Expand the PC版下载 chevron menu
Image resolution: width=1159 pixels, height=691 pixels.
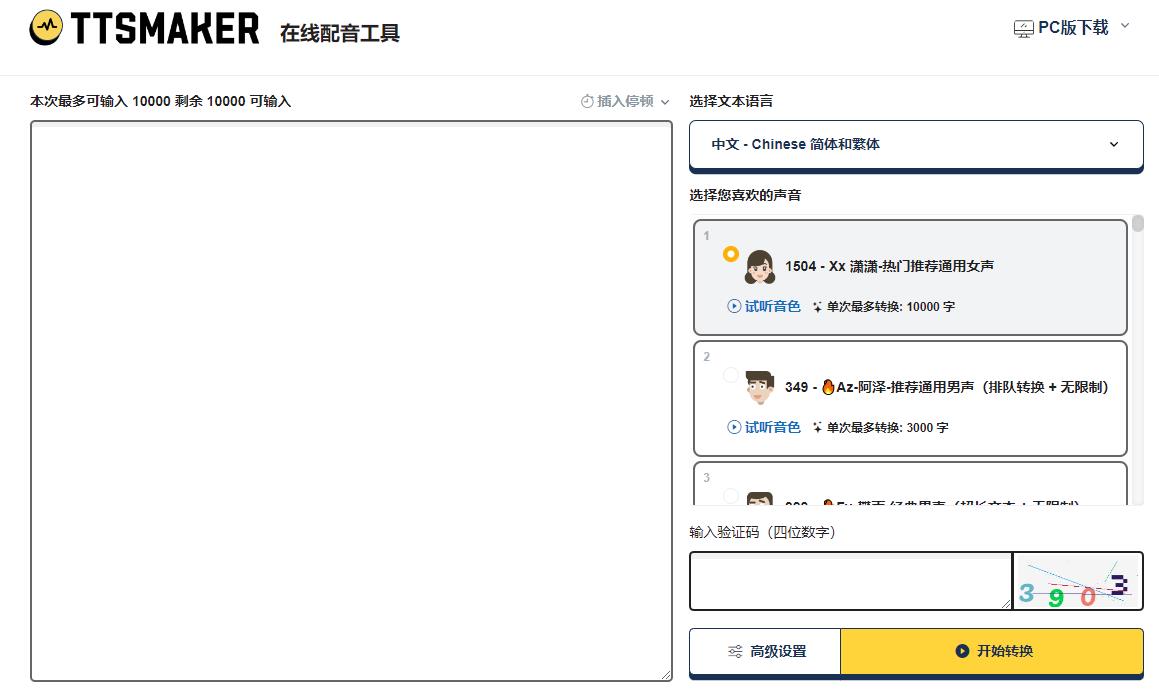click(x=1124, y=26)
